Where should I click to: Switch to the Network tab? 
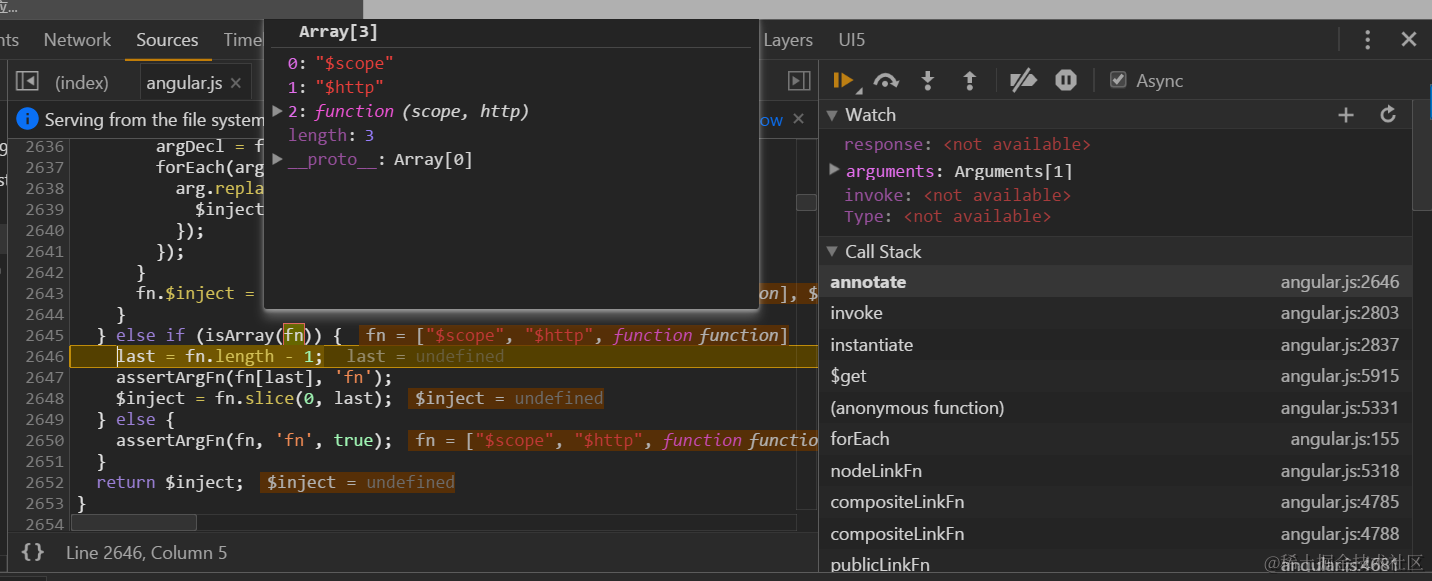77,40
